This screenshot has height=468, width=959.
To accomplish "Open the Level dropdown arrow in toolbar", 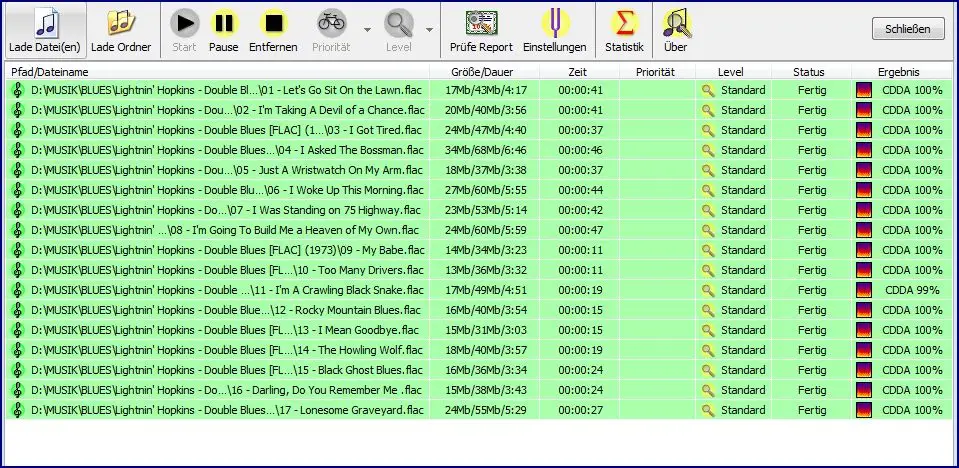I will tap(429, 29).
